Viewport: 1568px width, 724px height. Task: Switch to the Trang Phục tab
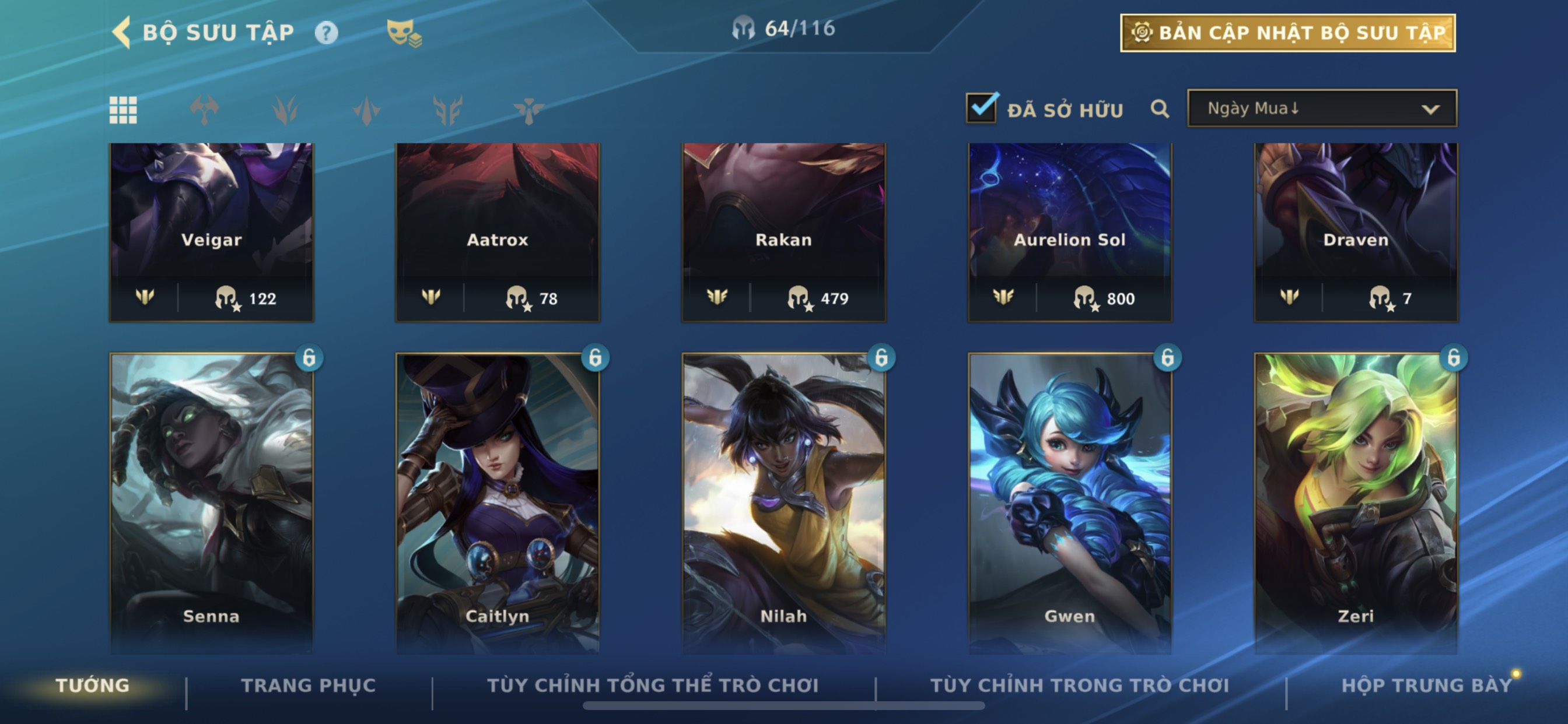(x=309, y=686)
